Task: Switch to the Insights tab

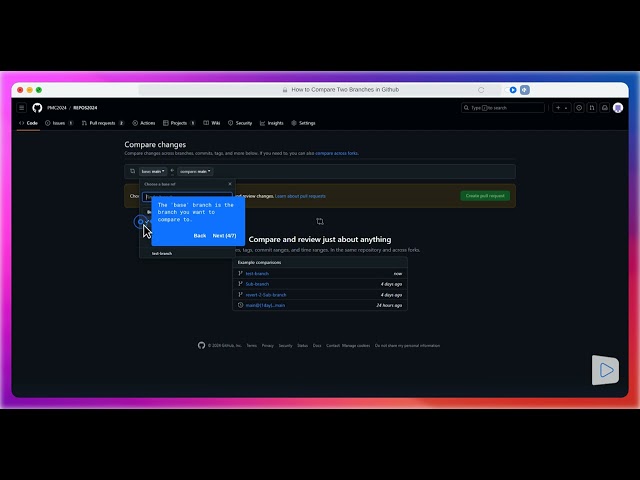Action: pos(271,123)
